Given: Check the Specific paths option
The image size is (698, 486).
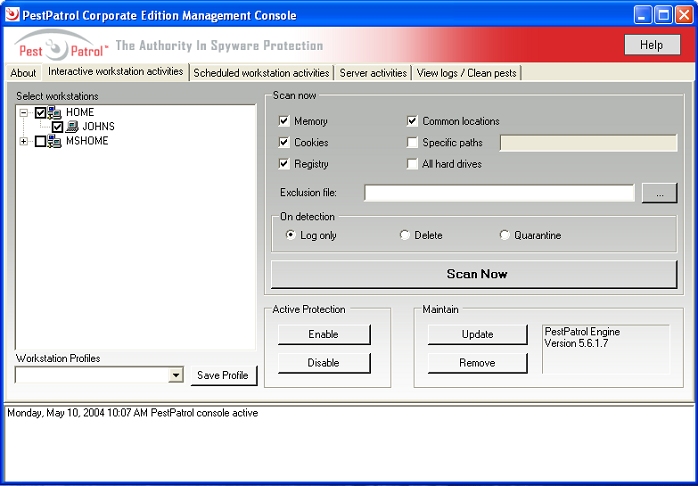Looking at the screenshot, I should point(413,143).
